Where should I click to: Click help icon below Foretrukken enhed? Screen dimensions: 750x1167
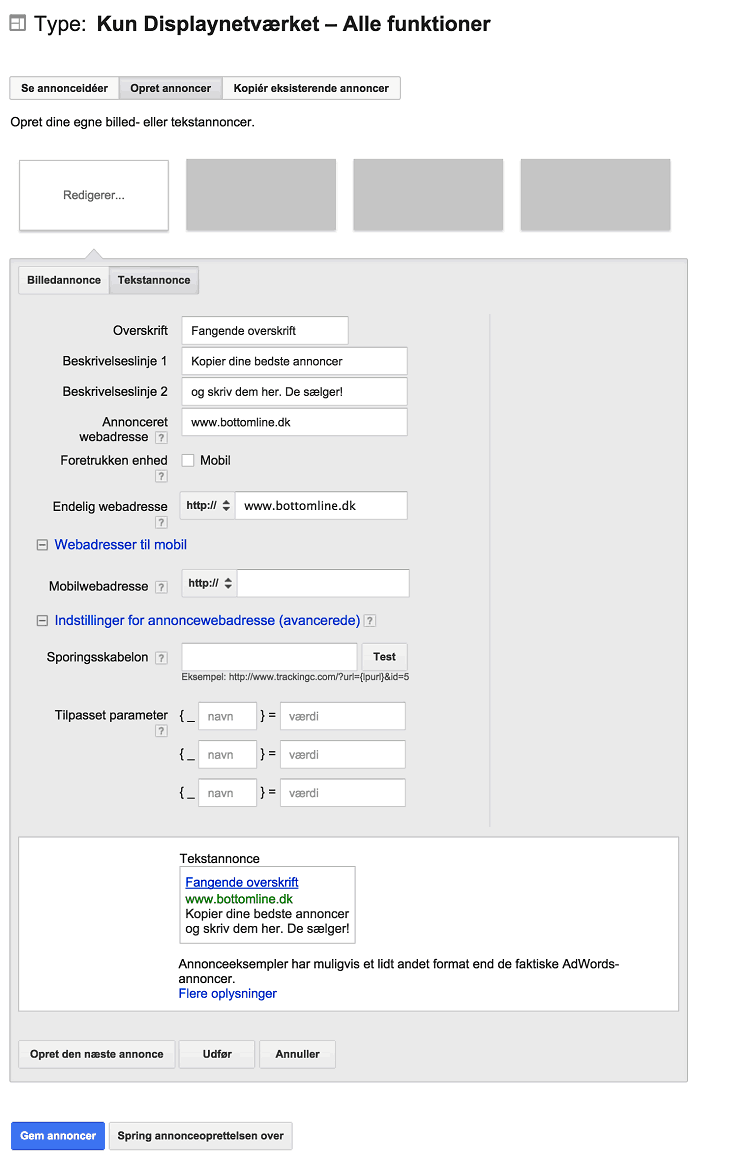pyautogui.click(x=161, y=476)
